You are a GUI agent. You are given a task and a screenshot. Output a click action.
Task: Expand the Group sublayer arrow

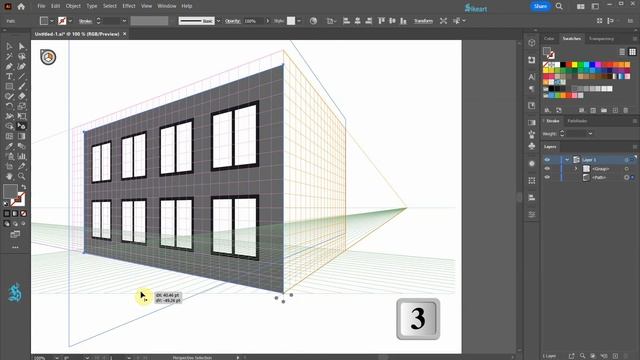point(576,169)
